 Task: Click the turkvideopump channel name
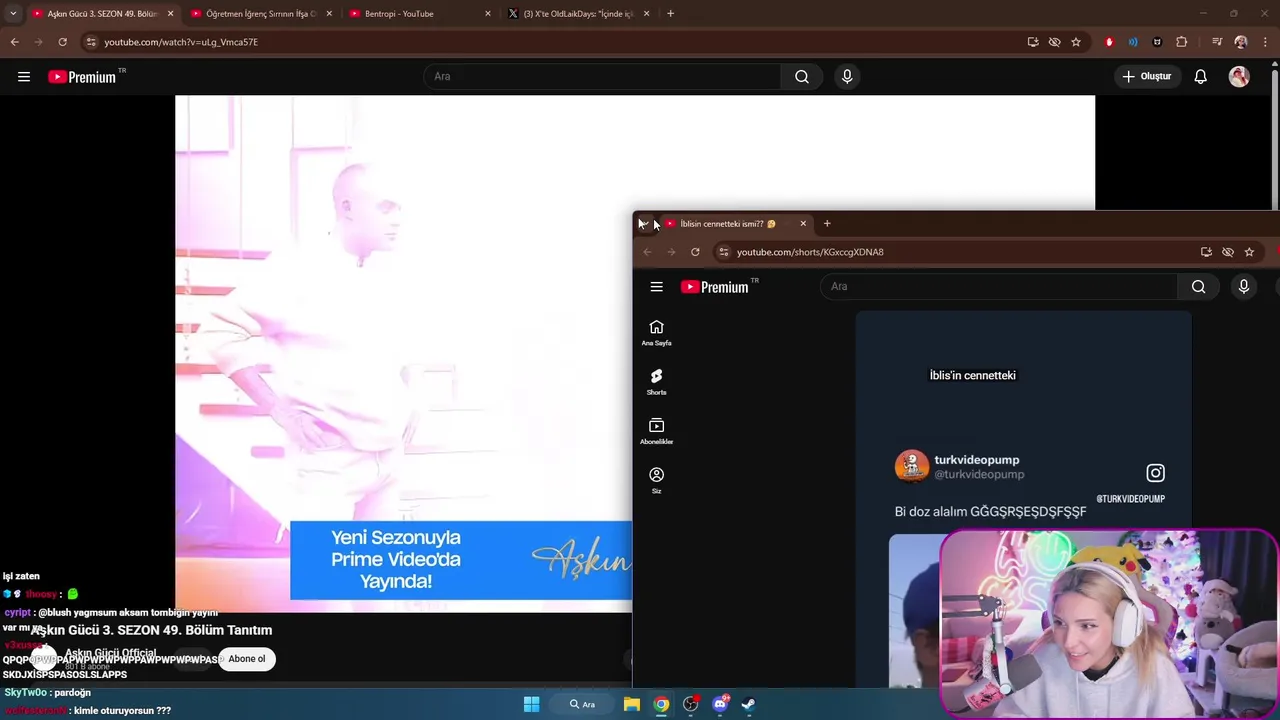977,460
